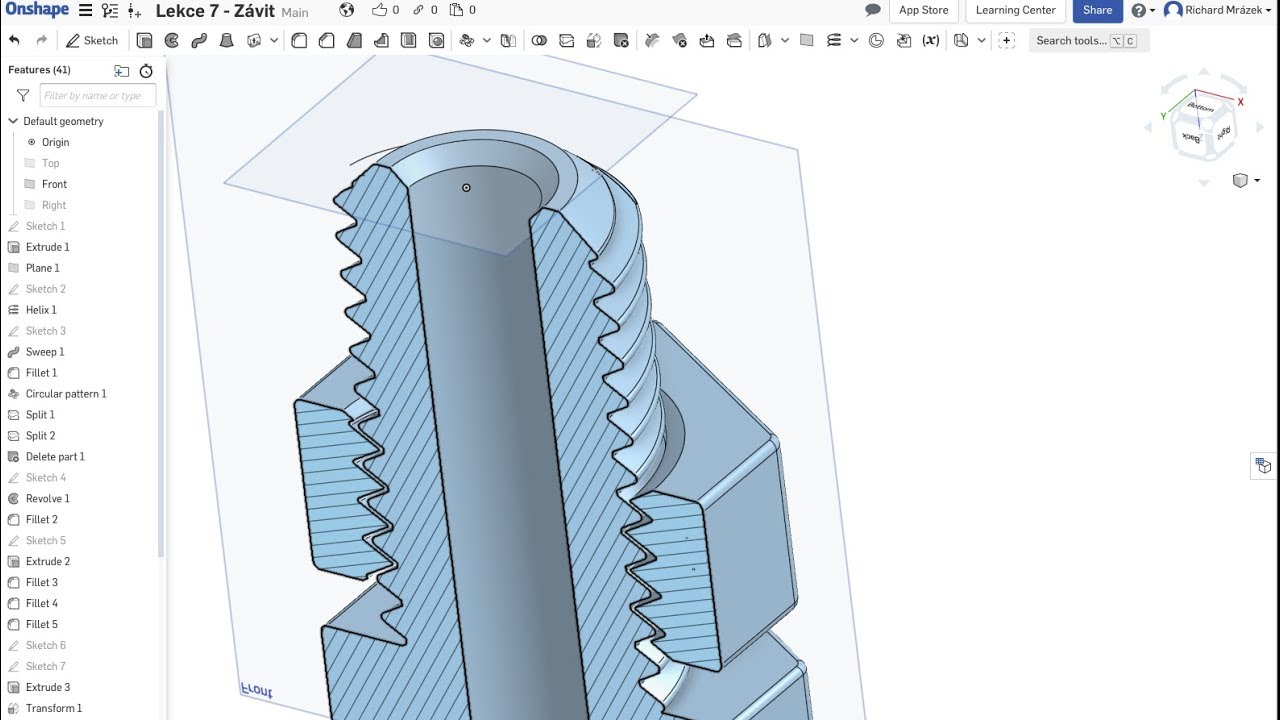
Task: Expand the helix/curve tools dropdown arrow
Action: pyautogui.click(x=853, y=41)
